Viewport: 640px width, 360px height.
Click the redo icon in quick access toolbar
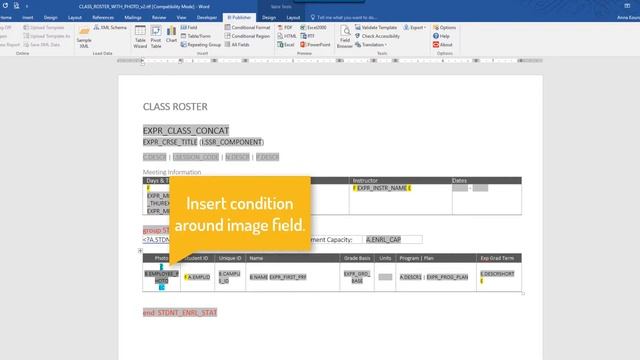pyautogui.click(x=5, y=6)
